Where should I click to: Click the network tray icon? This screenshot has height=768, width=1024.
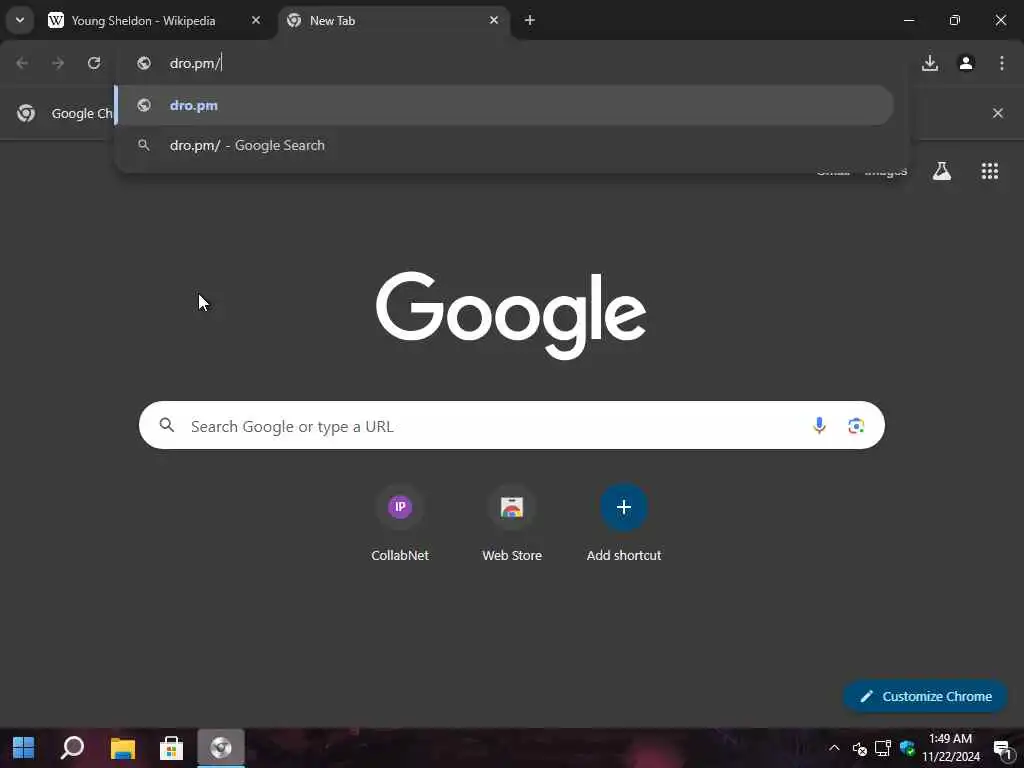883,748
